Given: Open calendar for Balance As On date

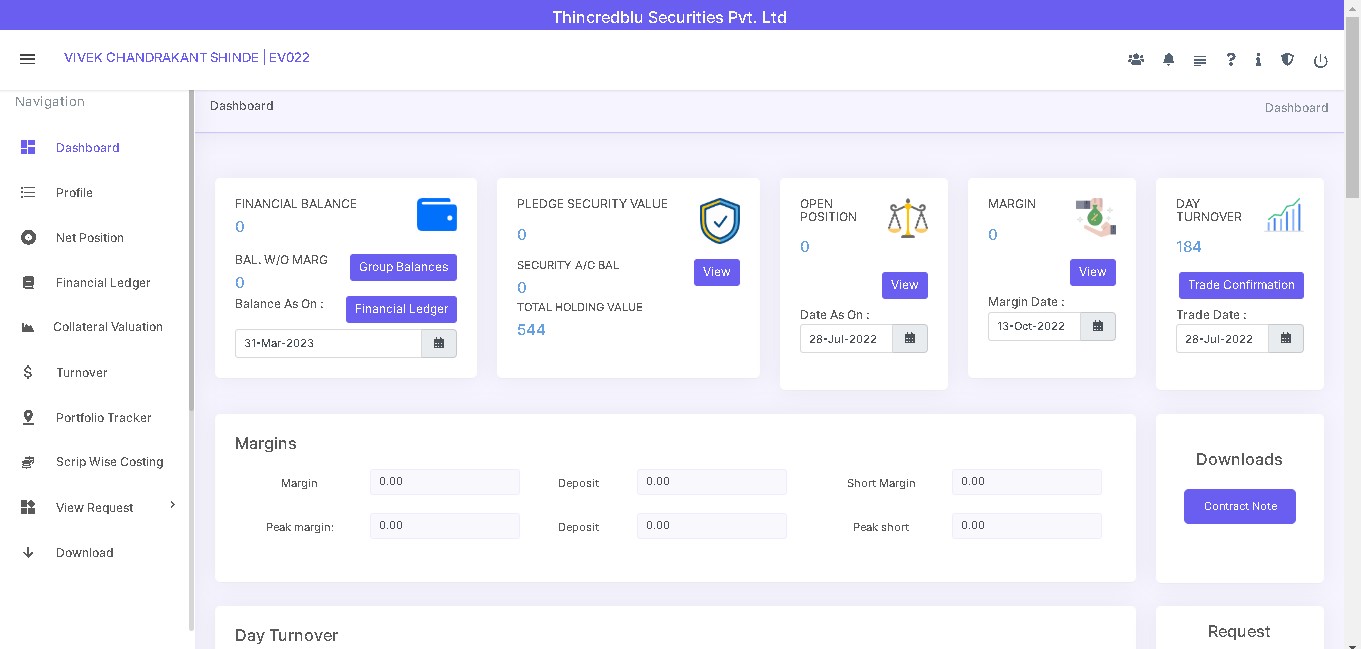Looking at the screenshot, I should tap(439, 343).
